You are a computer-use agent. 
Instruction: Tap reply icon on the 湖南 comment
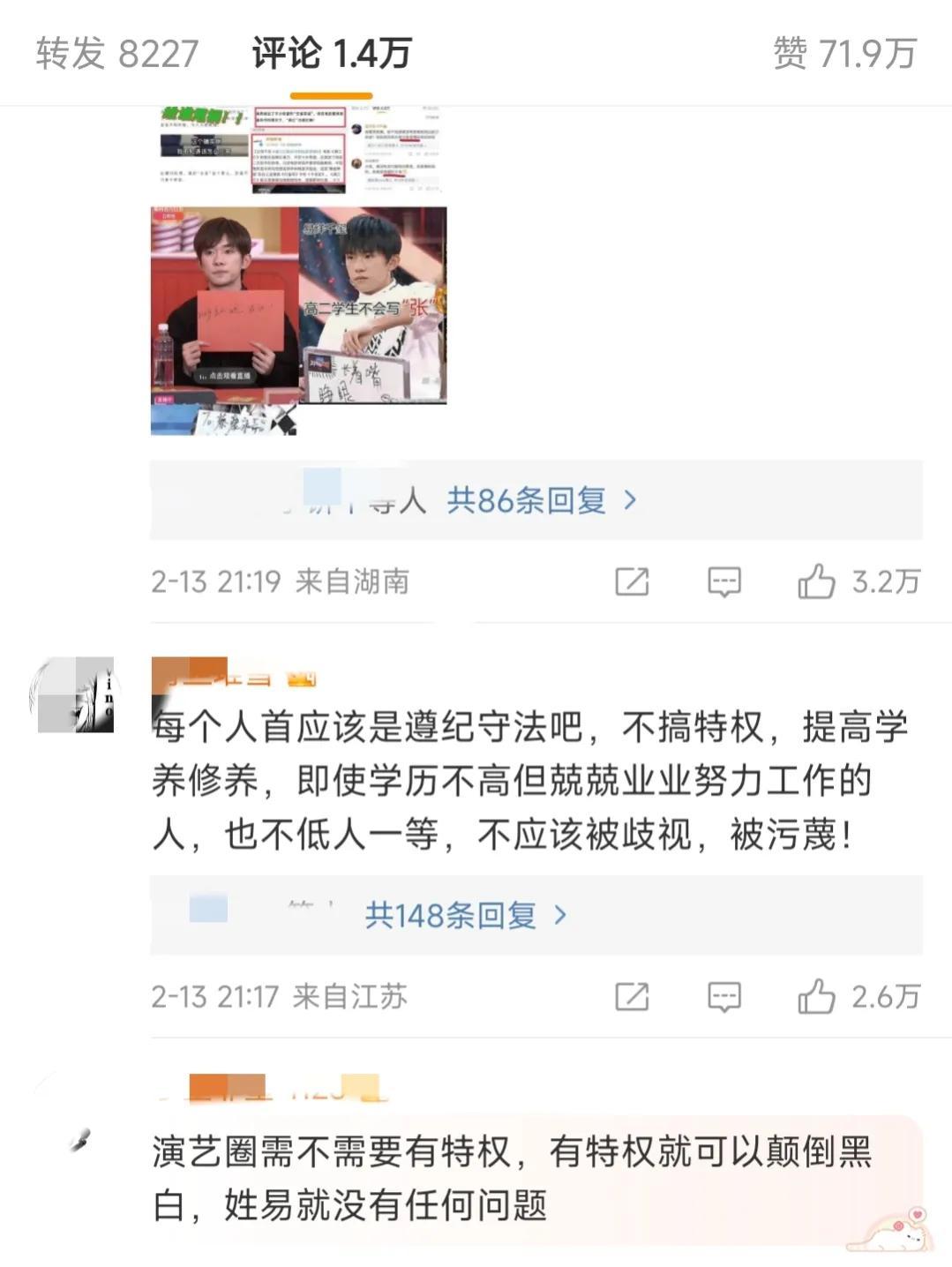[x=724, y=581]
